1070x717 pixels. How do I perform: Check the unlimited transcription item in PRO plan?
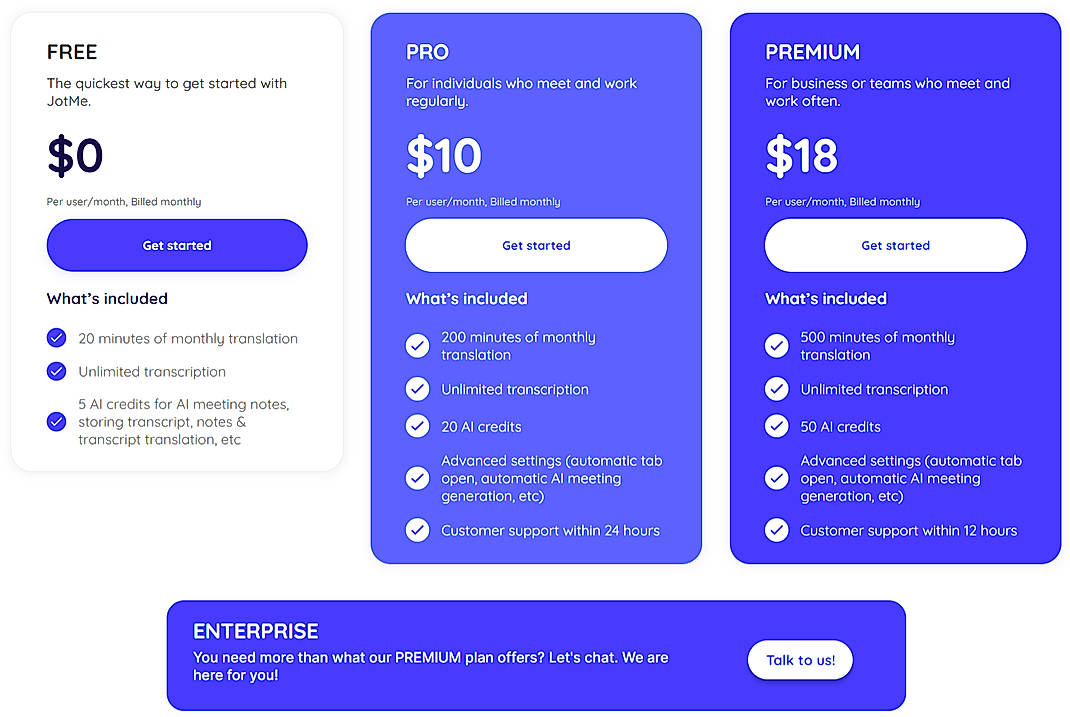click(417, 389)
